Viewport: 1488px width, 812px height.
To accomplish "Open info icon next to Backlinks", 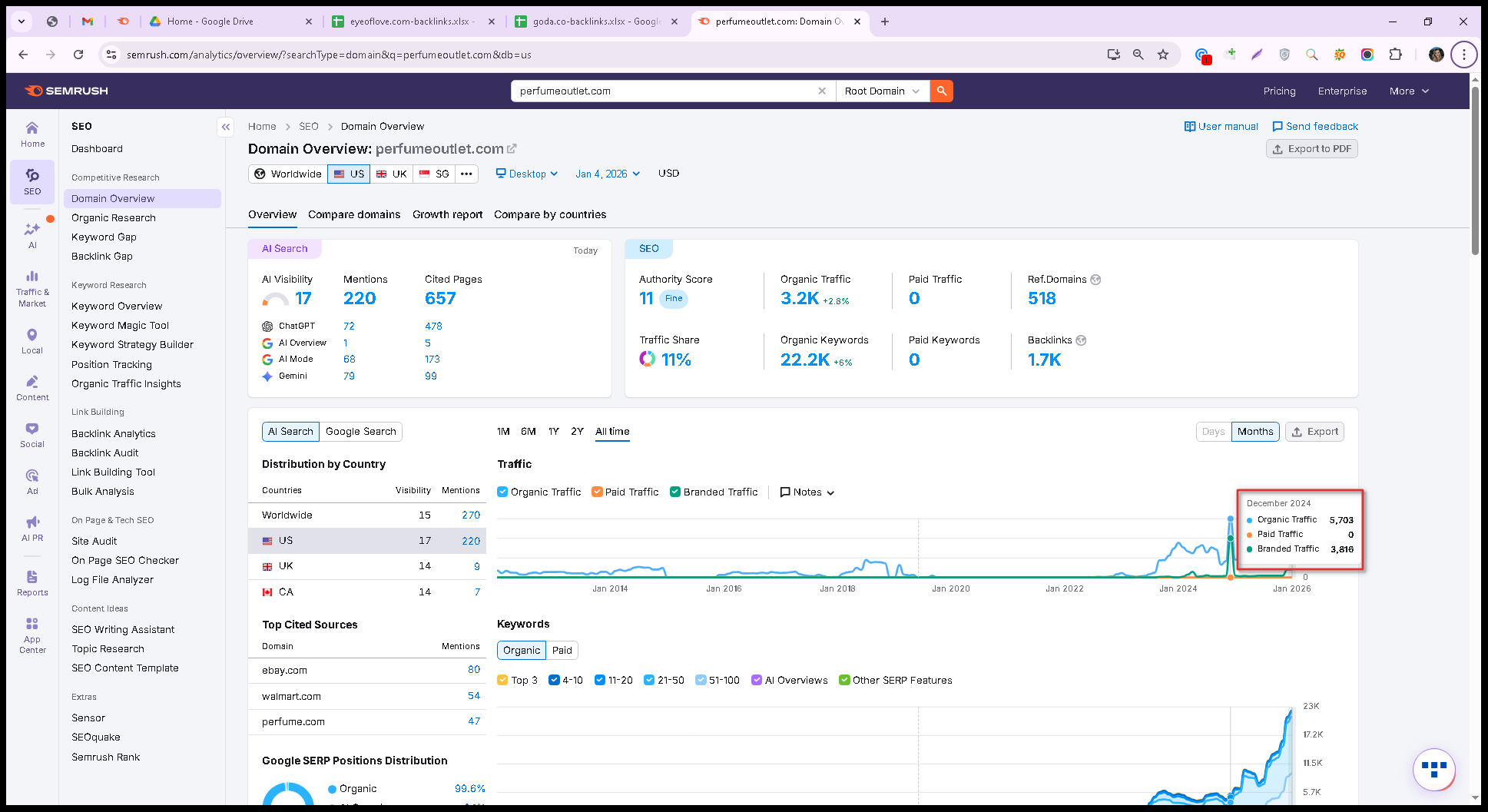I will pos(1081,340).
